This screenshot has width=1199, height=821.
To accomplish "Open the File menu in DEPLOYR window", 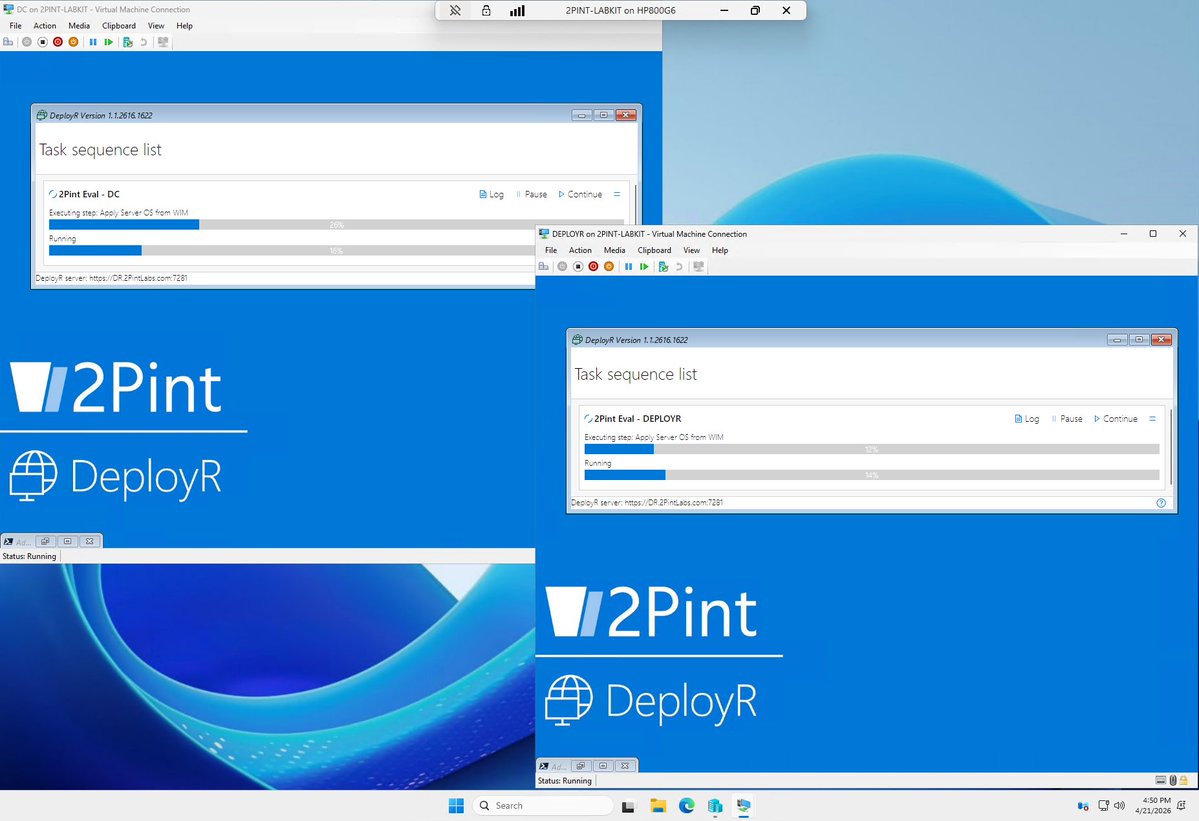I will [551, 251].
